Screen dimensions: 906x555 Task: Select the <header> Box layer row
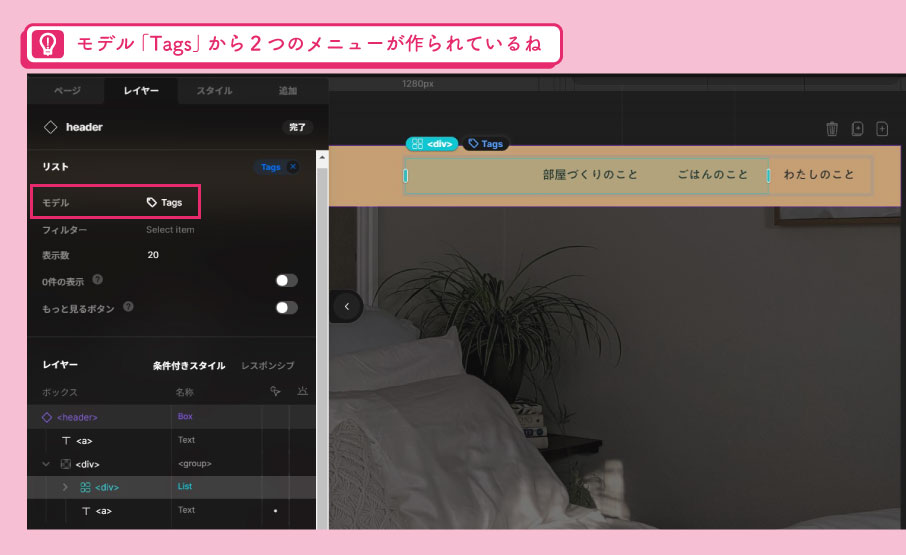172,416
